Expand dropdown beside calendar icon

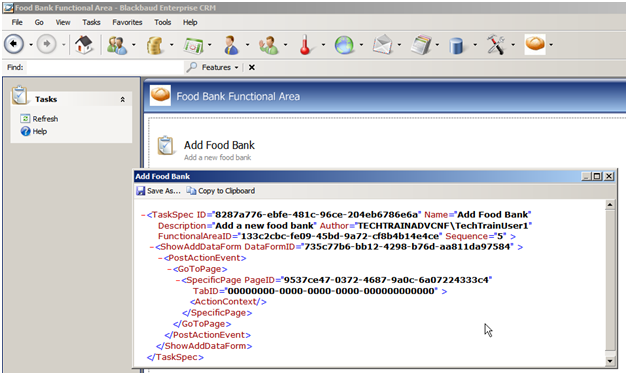209,45
